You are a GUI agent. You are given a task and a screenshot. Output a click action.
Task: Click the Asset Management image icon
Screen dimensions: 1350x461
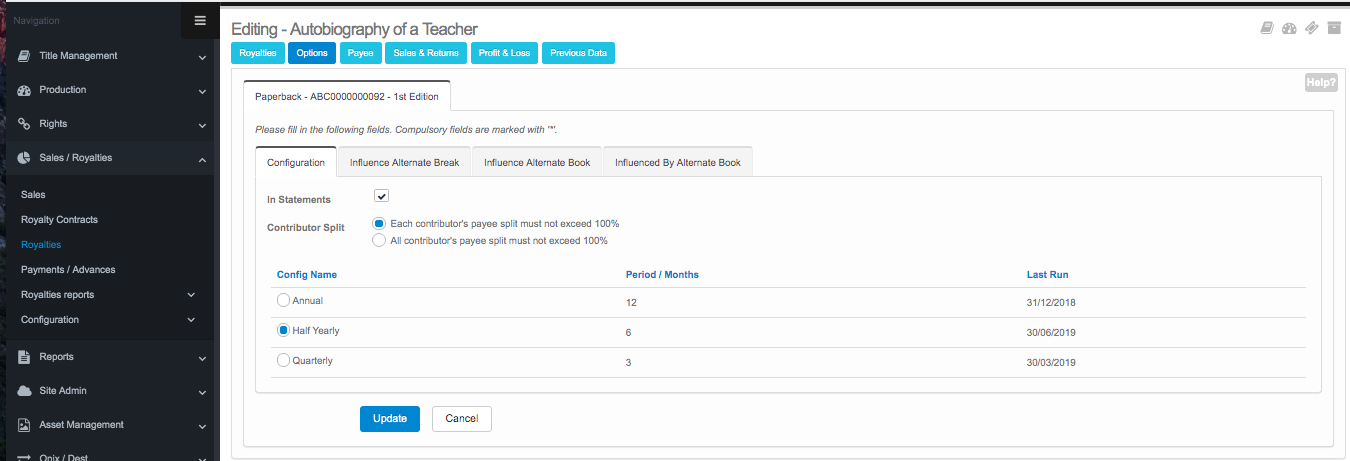pos(24,425)
